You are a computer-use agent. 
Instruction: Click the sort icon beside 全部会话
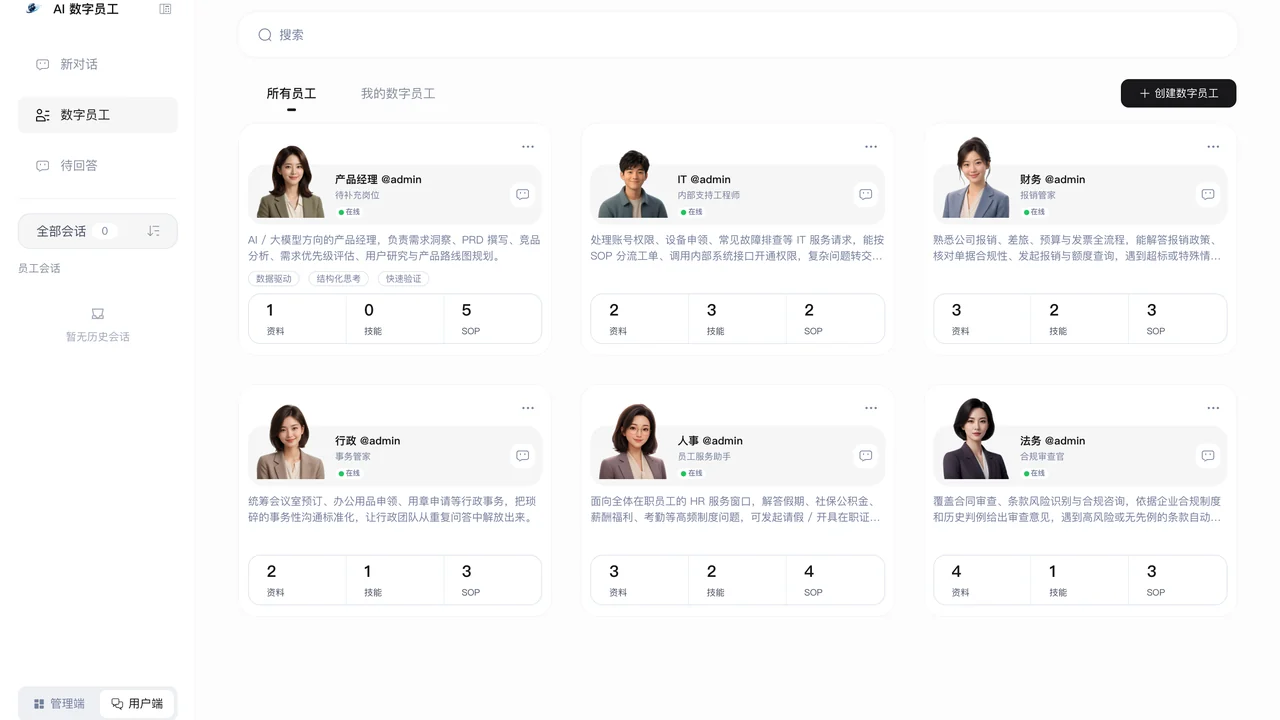click(153, 231)
